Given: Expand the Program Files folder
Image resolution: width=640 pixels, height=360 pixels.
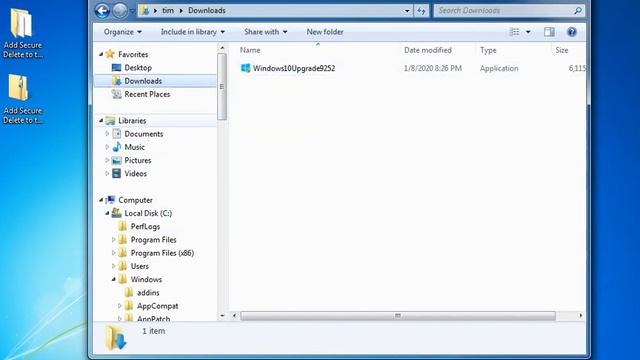Looking at the screenshot, I should [x=113, y=240].
